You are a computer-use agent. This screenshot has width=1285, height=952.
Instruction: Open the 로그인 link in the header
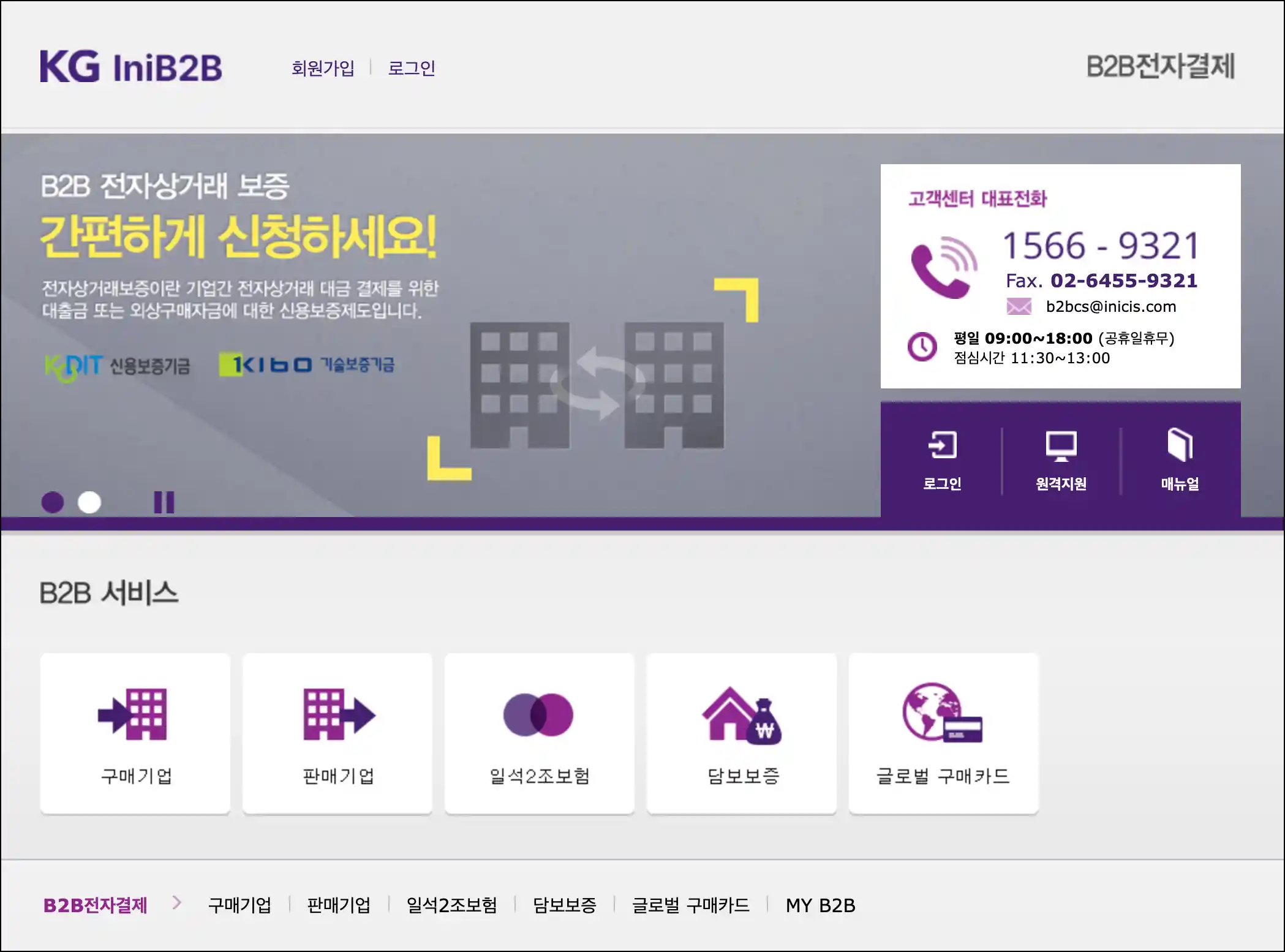(x=412, y=68)
